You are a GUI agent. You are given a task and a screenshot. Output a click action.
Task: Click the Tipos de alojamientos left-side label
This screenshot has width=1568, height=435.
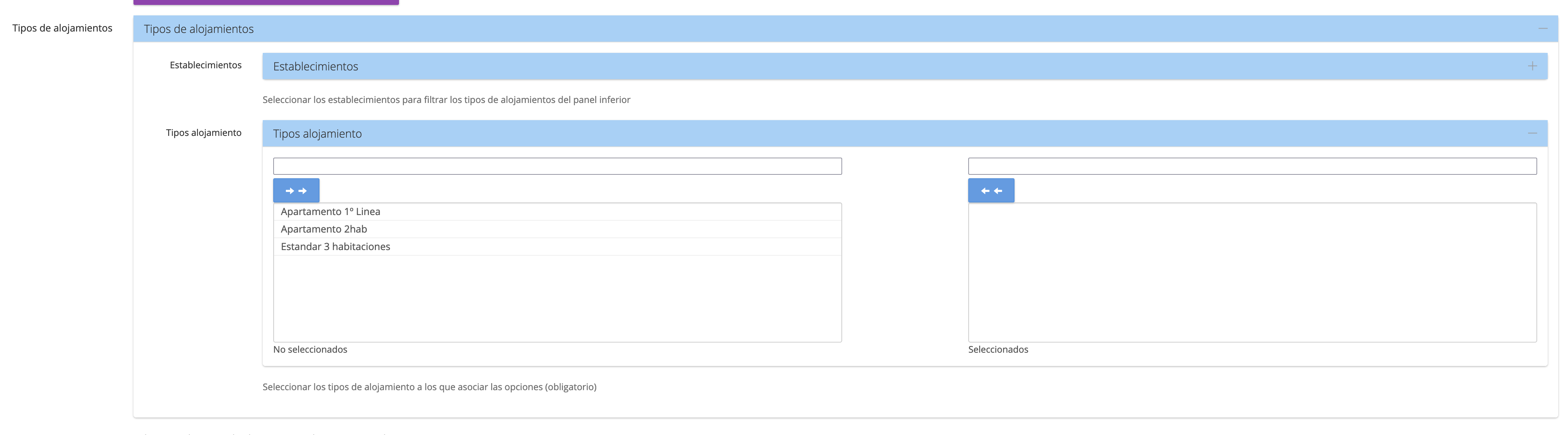[62, 28]
